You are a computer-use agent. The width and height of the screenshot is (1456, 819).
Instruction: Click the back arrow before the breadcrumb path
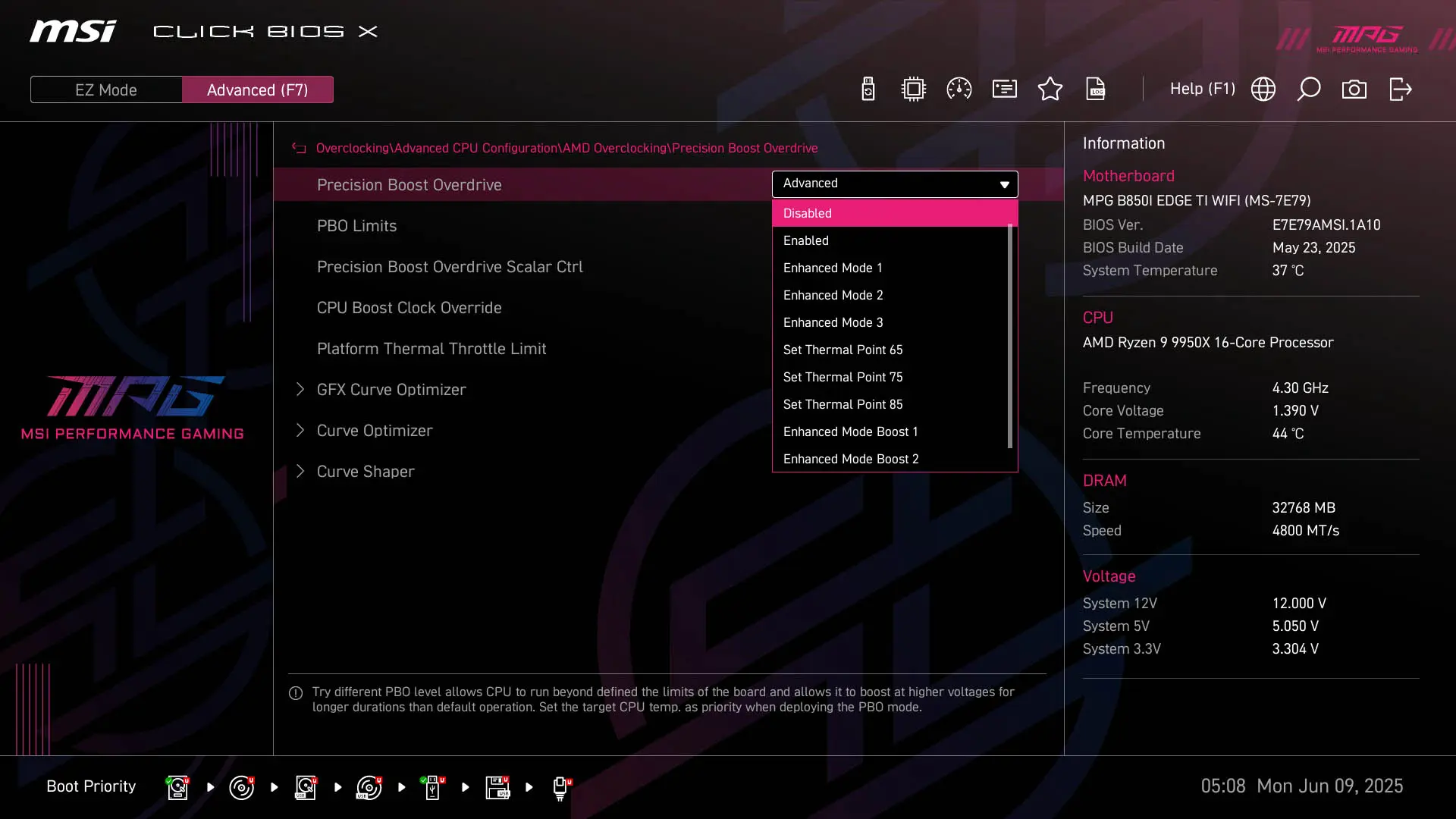click(x=299, y=148)
